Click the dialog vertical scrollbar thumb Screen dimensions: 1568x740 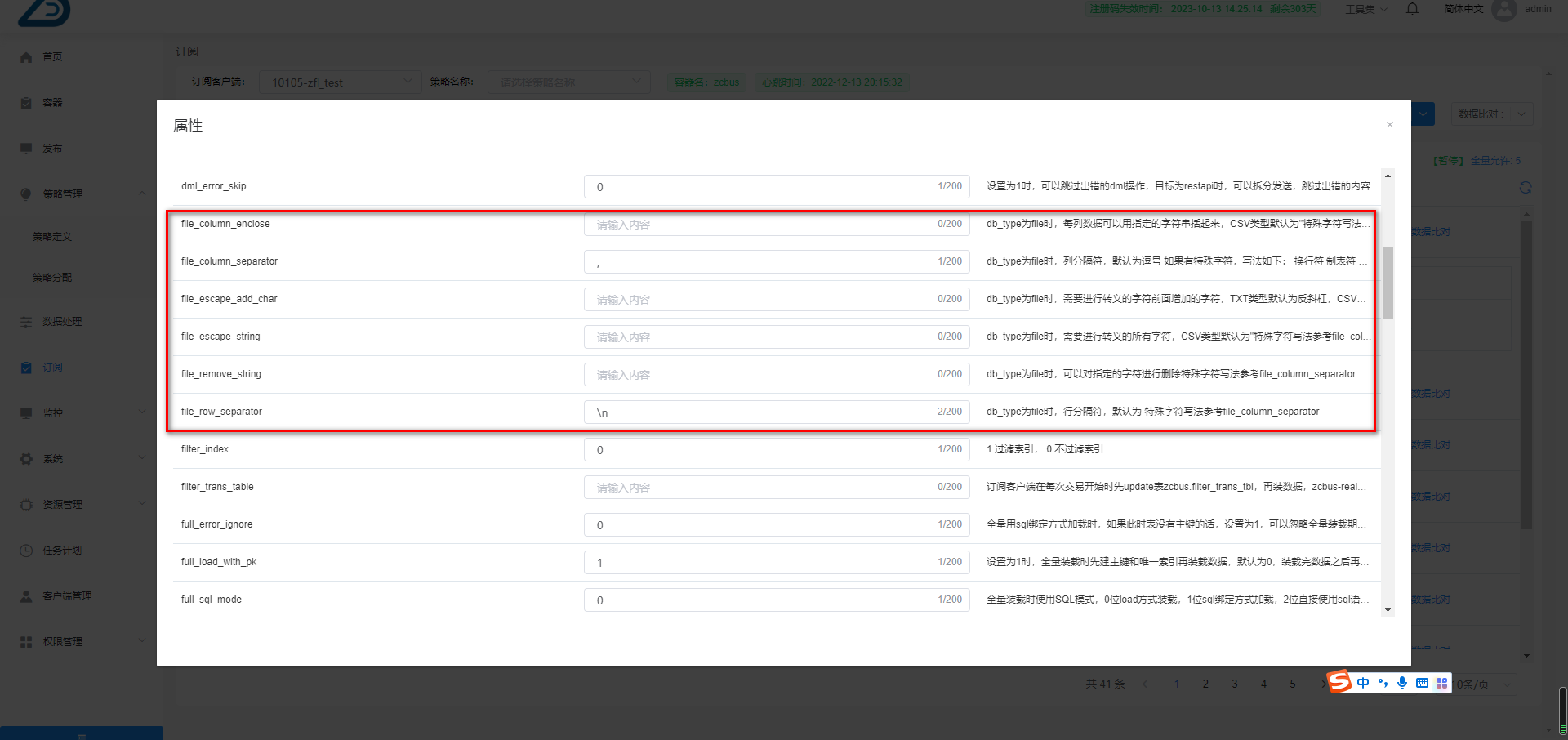pos(1388,283)
